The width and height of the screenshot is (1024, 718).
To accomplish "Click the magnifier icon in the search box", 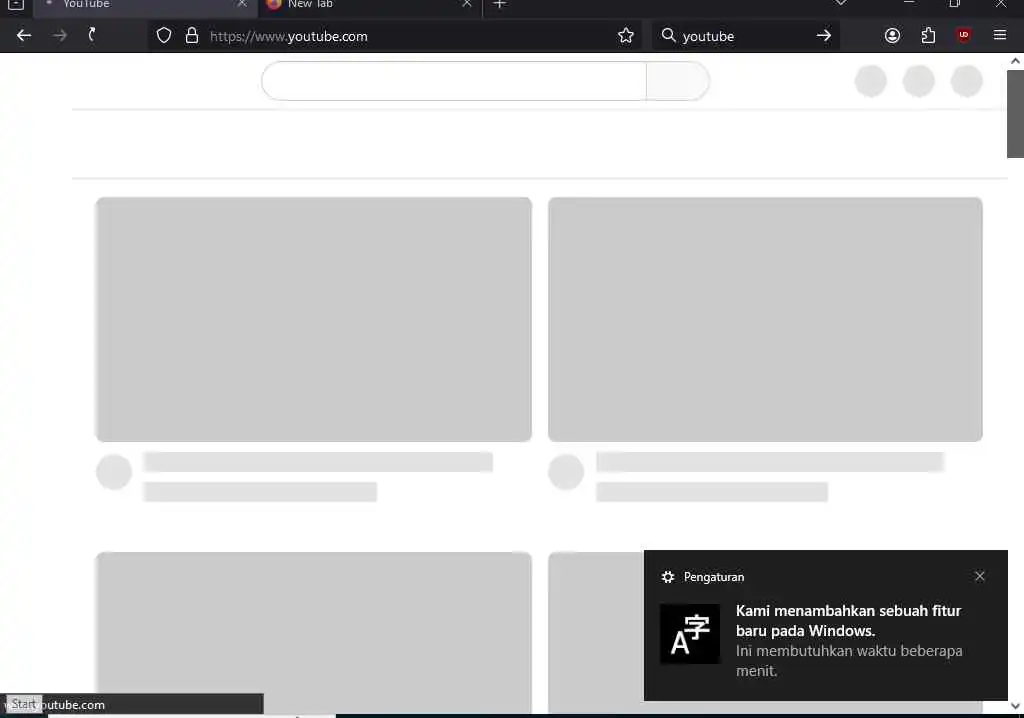I will coord(668,35).
